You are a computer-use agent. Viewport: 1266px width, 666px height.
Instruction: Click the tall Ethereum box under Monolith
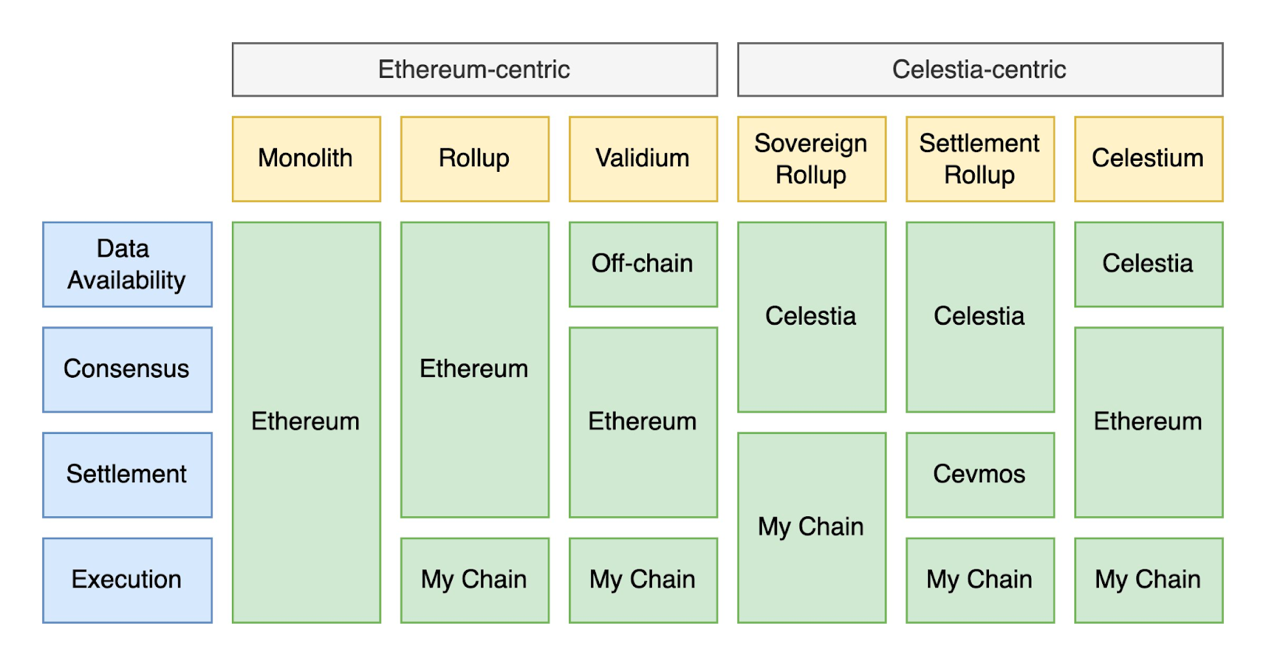click(306, 422)
